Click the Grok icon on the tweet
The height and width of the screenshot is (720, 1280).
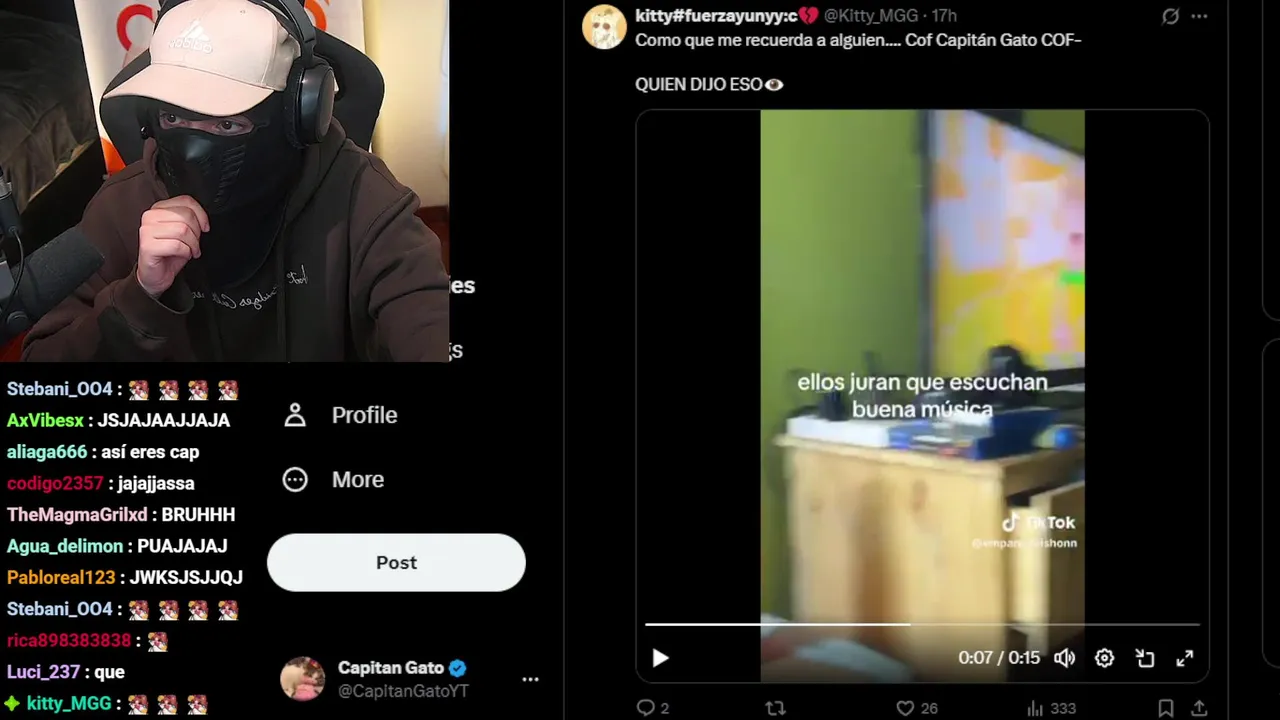pyautogui.click(x=1170, y=16)
